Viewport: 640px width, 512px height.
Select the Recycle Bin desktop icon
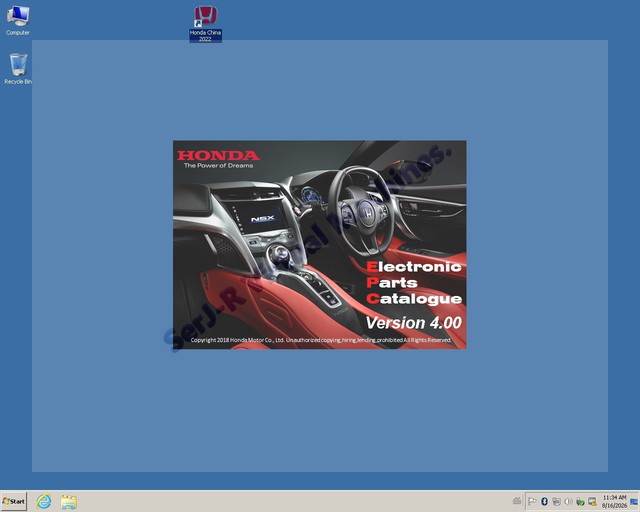click(x=18, y=69)
